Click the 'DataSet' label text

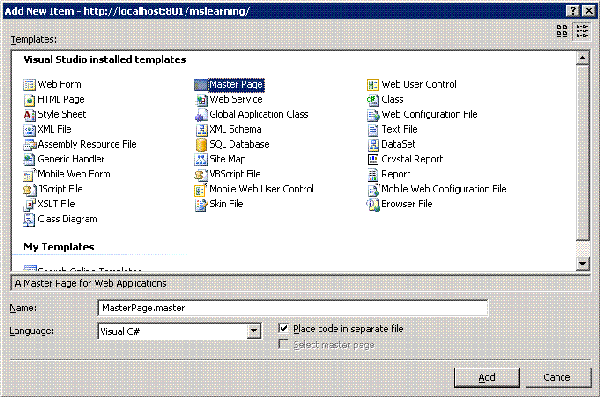pyautogui.click(x=398, y=144)
